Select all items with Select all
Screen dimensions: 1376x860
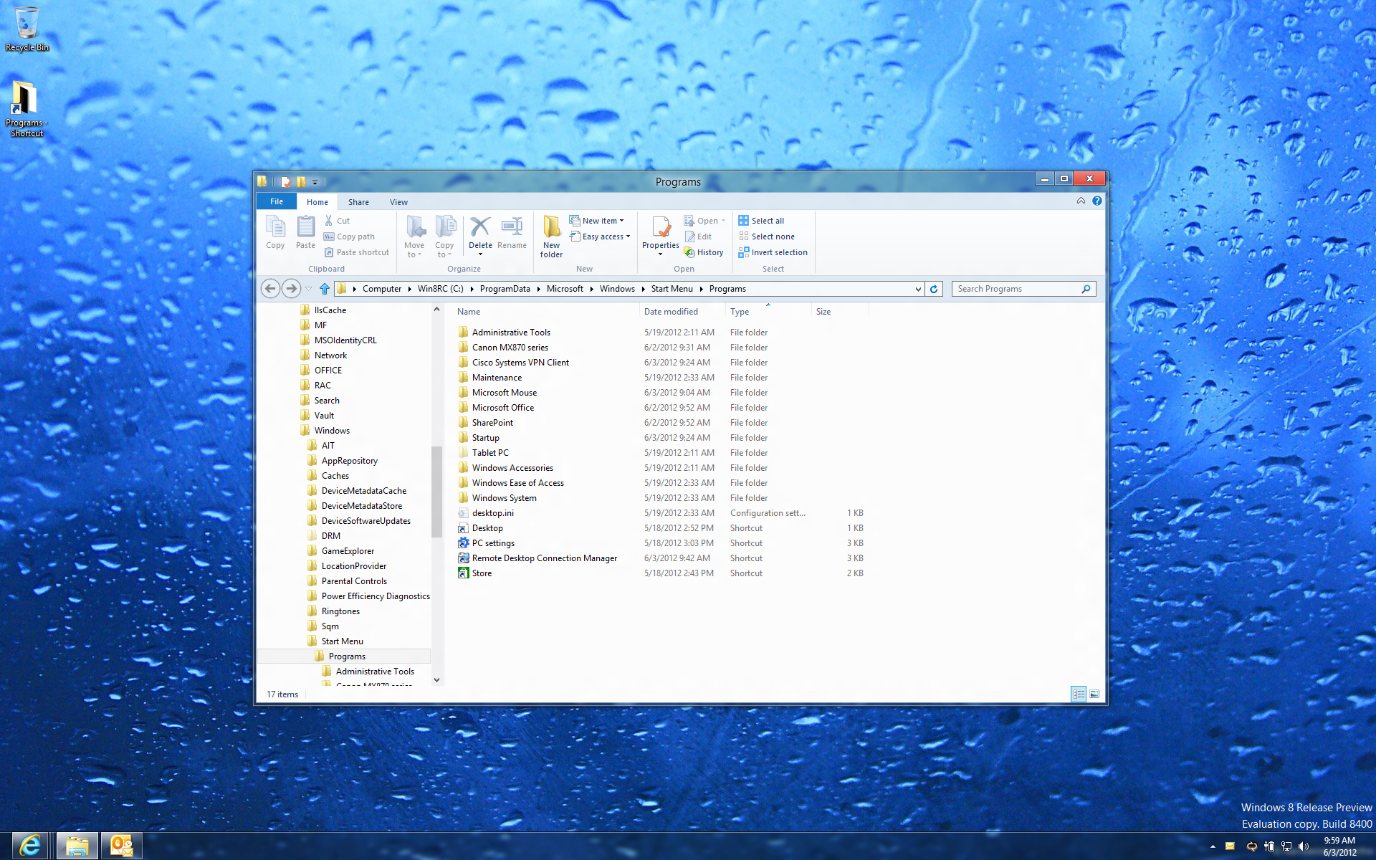pyautogui.click(x=764, y=220)
